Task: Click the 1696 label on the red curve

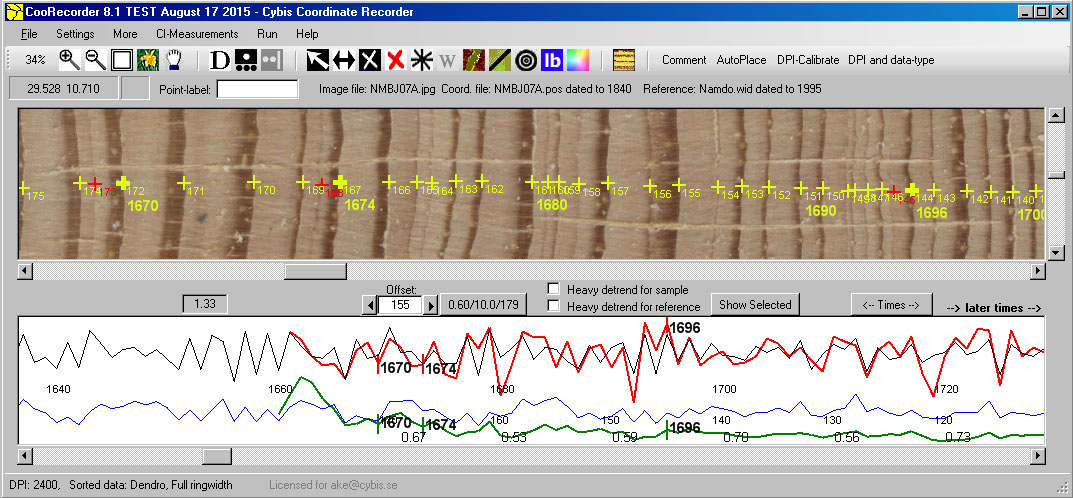Action: (x=685, y=328)
